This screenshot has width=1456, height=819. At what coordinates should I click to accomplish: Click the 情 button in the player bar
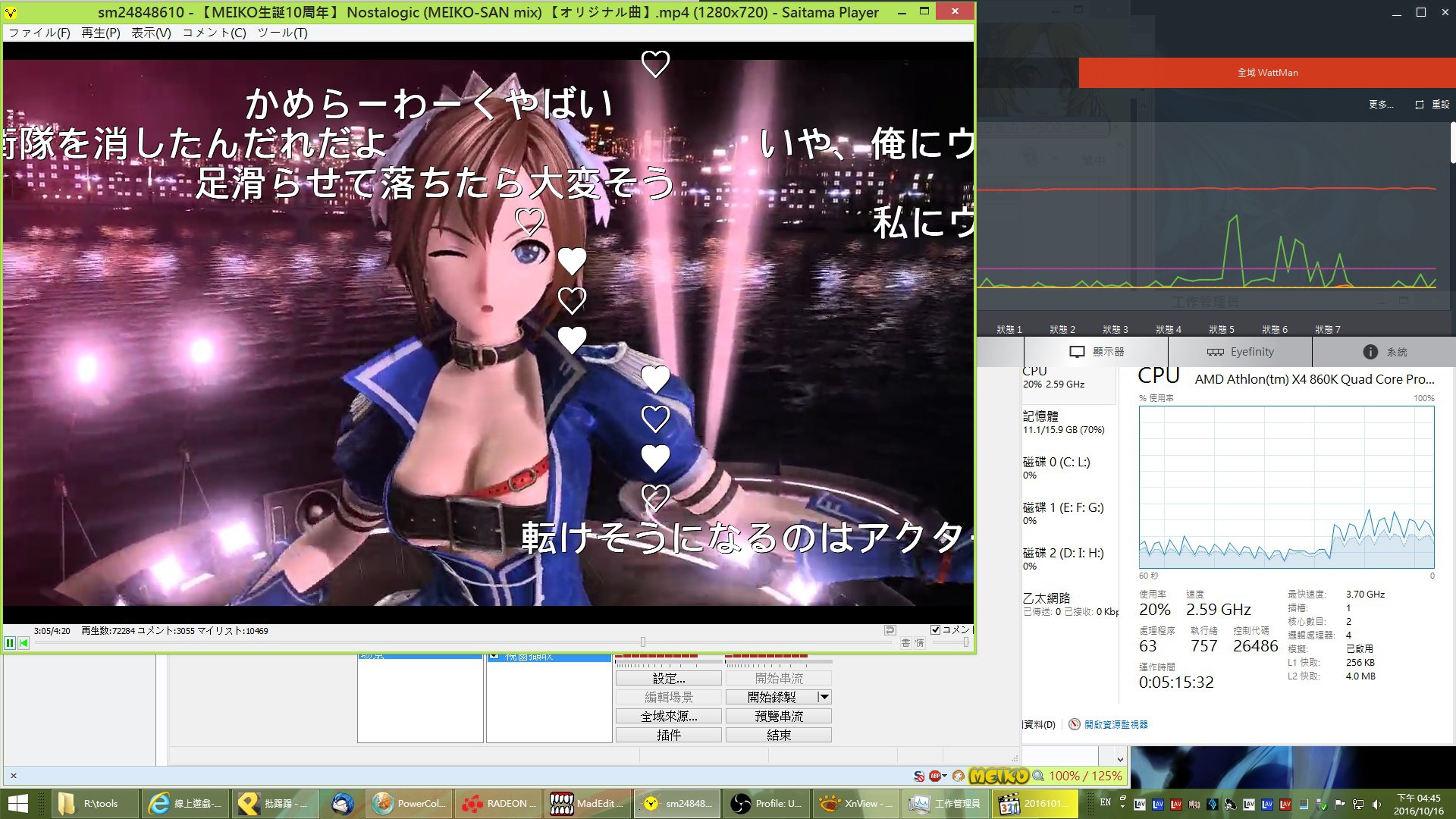(919, 643)
